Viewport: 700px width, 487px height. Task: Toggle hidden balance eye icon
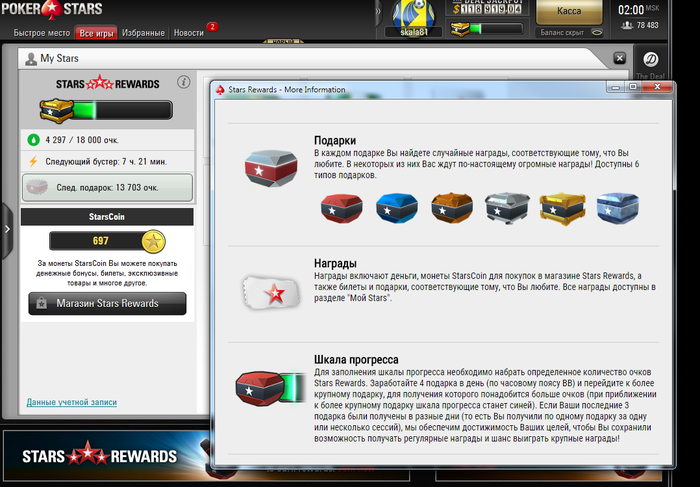click(x=597, y=33)
